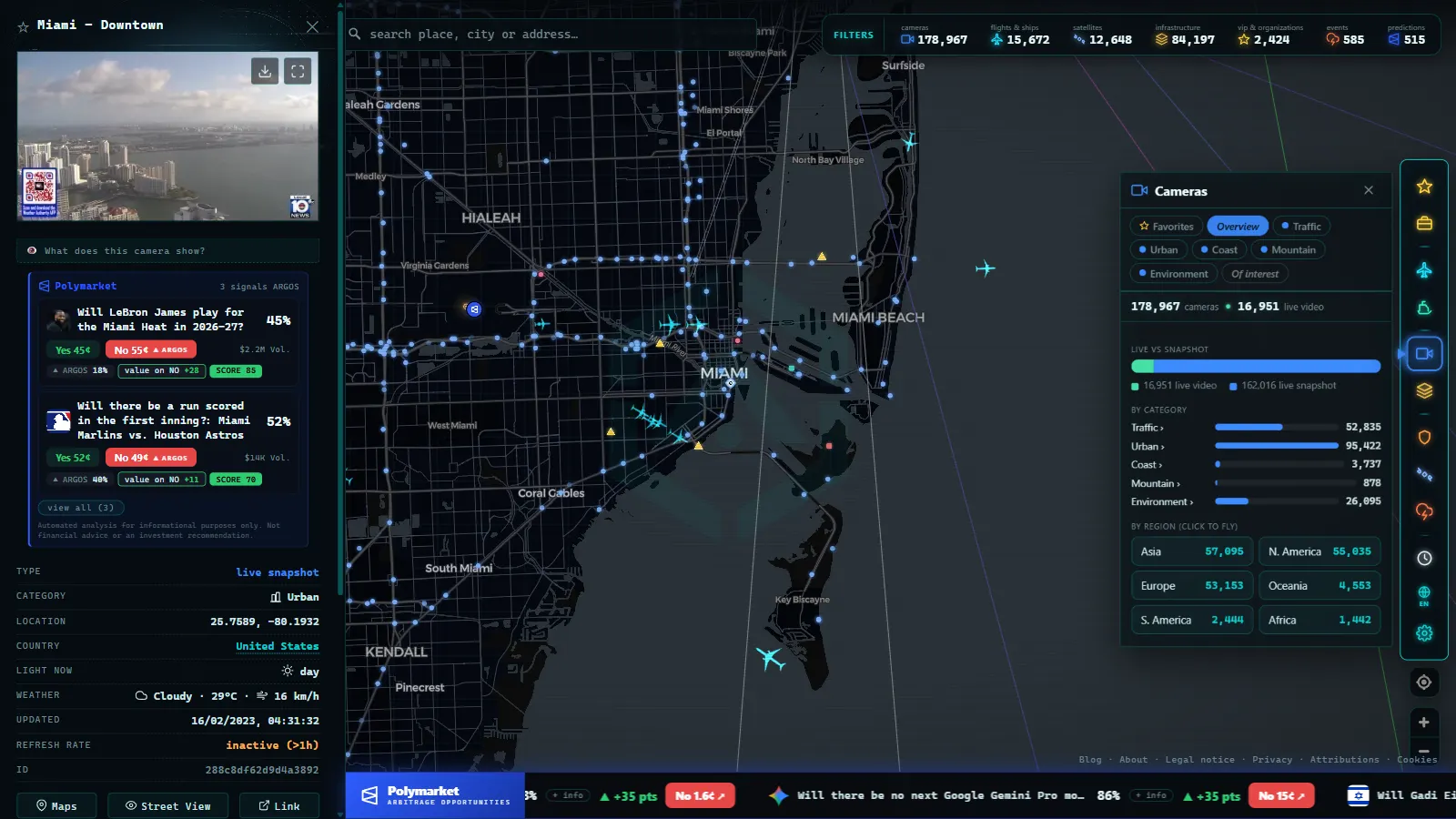
Task: Expand the Urban category row
Action: [1256, 446]
